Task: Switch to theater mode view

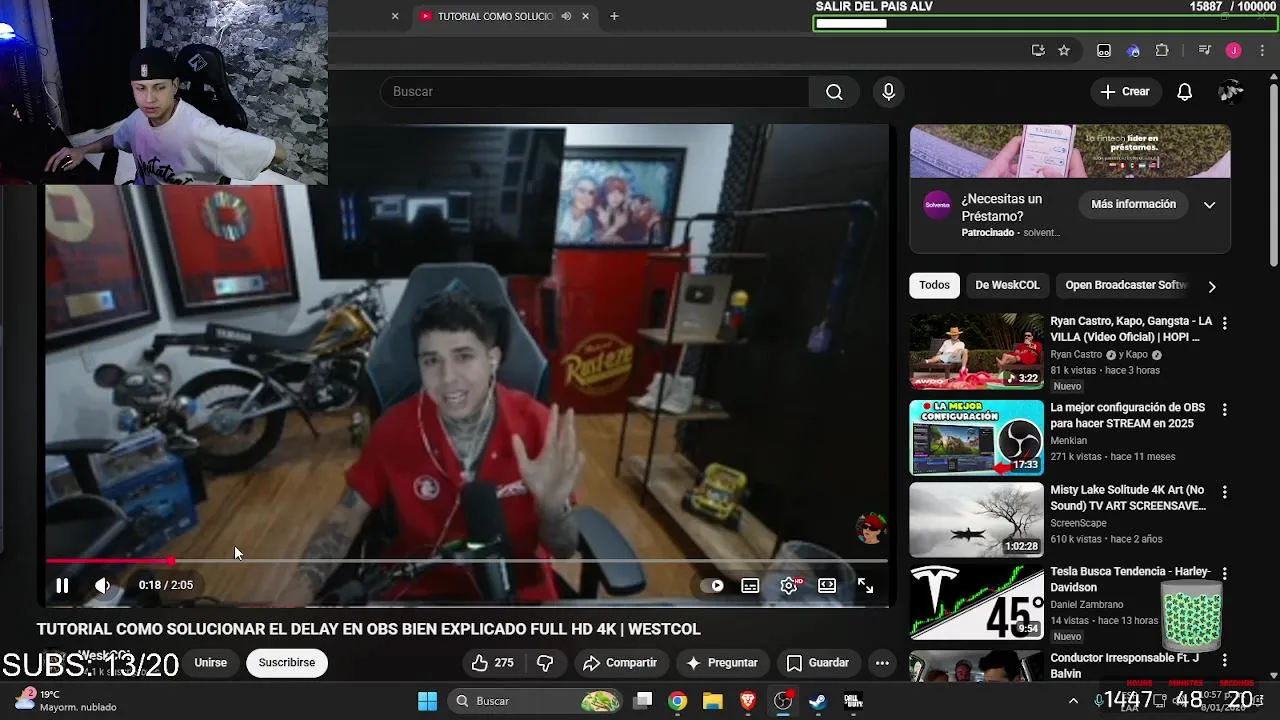Action: (827, 586)
